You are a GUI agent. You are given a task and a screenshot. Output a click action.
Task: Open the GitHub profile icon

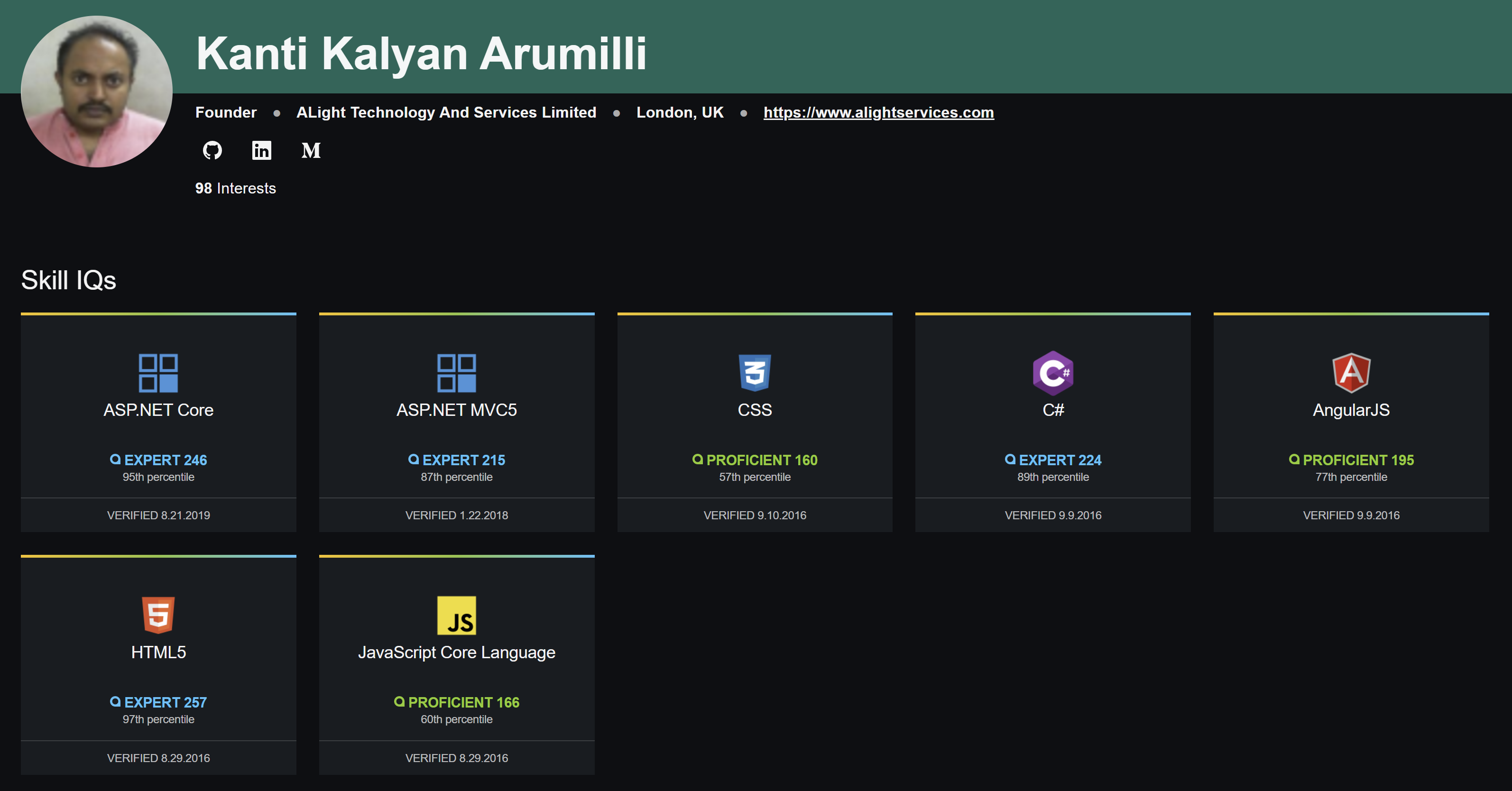212,150
